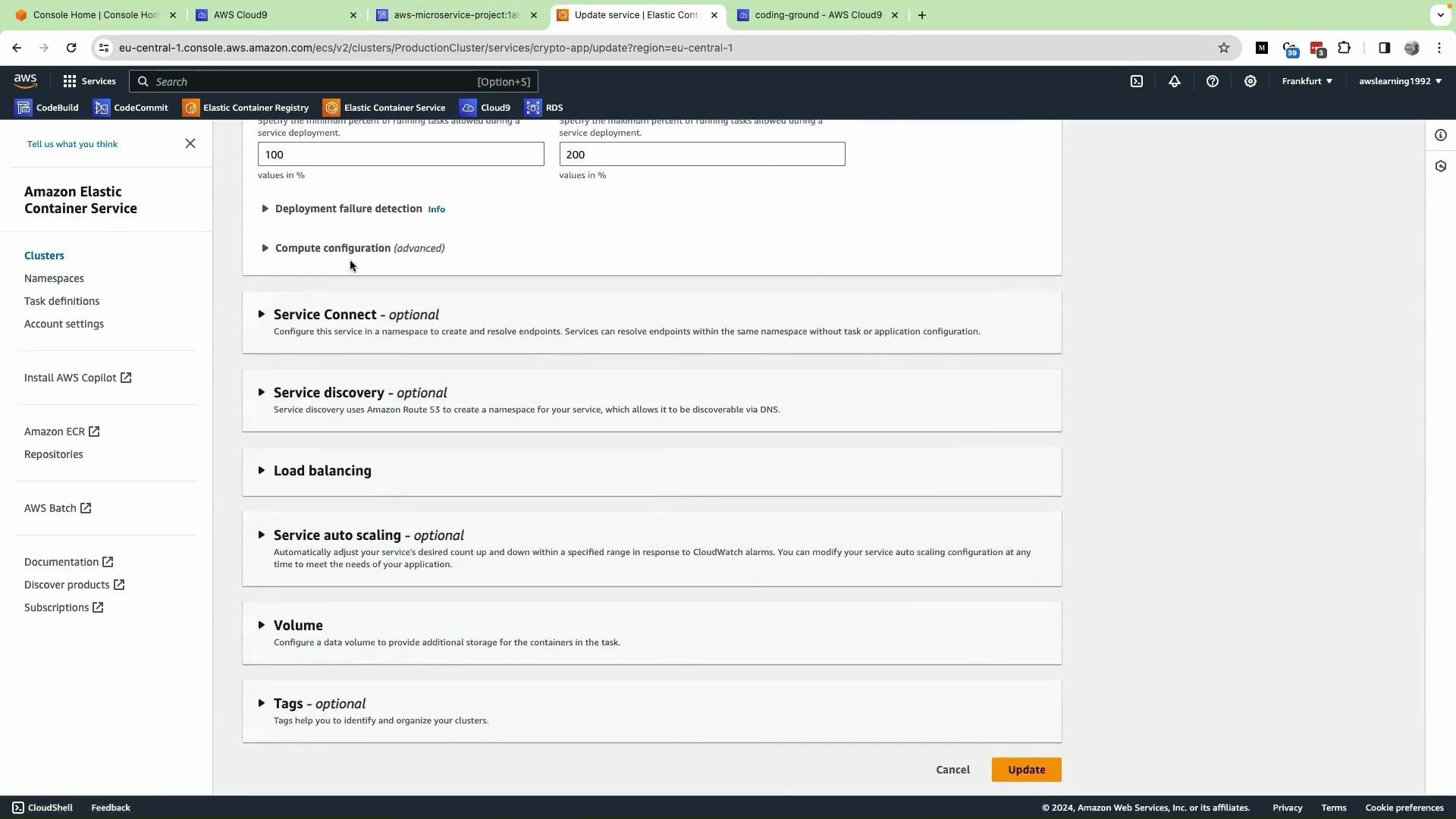
Task: Click the CloudShell footer icon
Action: tap(18, 808)
